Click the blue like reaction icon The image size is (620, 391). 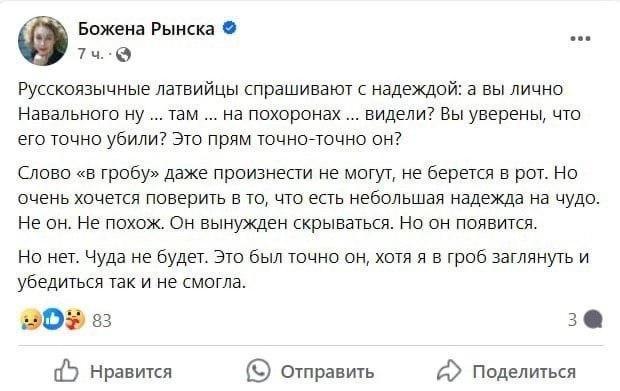53,319
